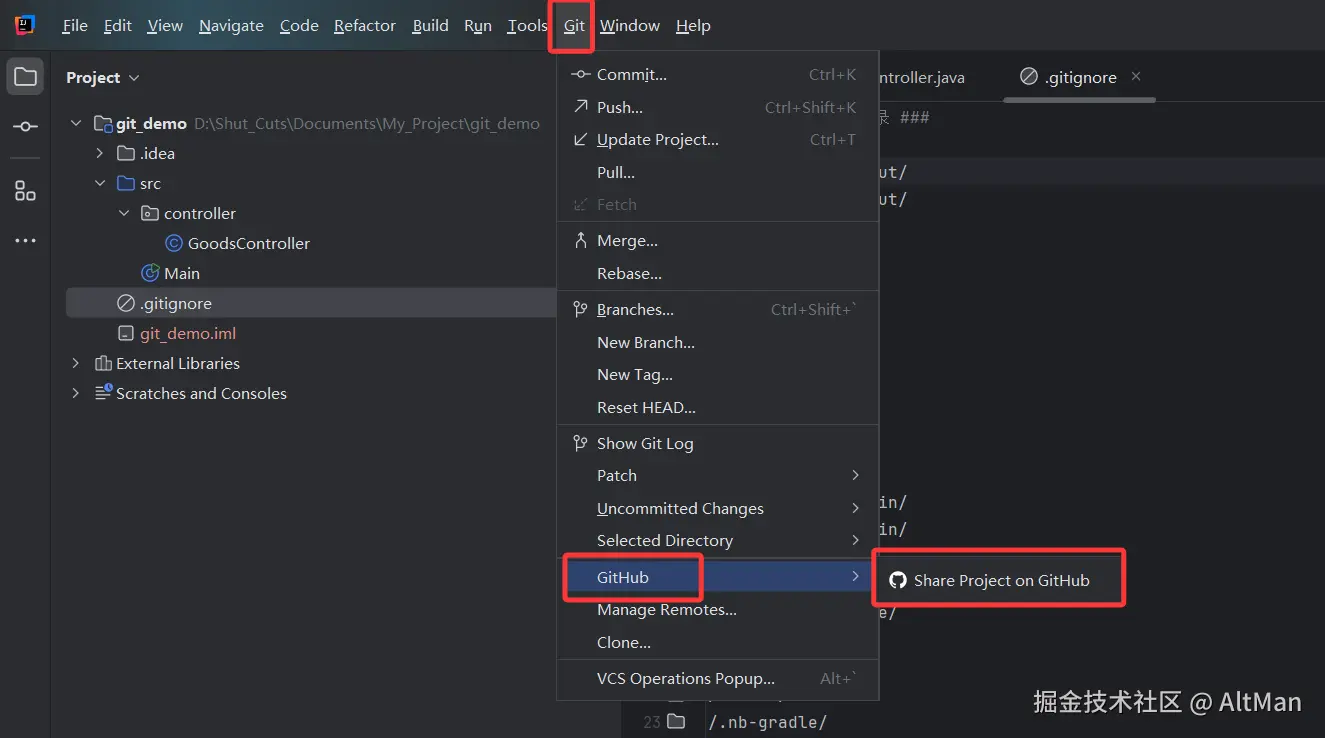Choose Pull... from the Git menu
The height and width of the screenshot is (738, 1325).
click(718, 172)
